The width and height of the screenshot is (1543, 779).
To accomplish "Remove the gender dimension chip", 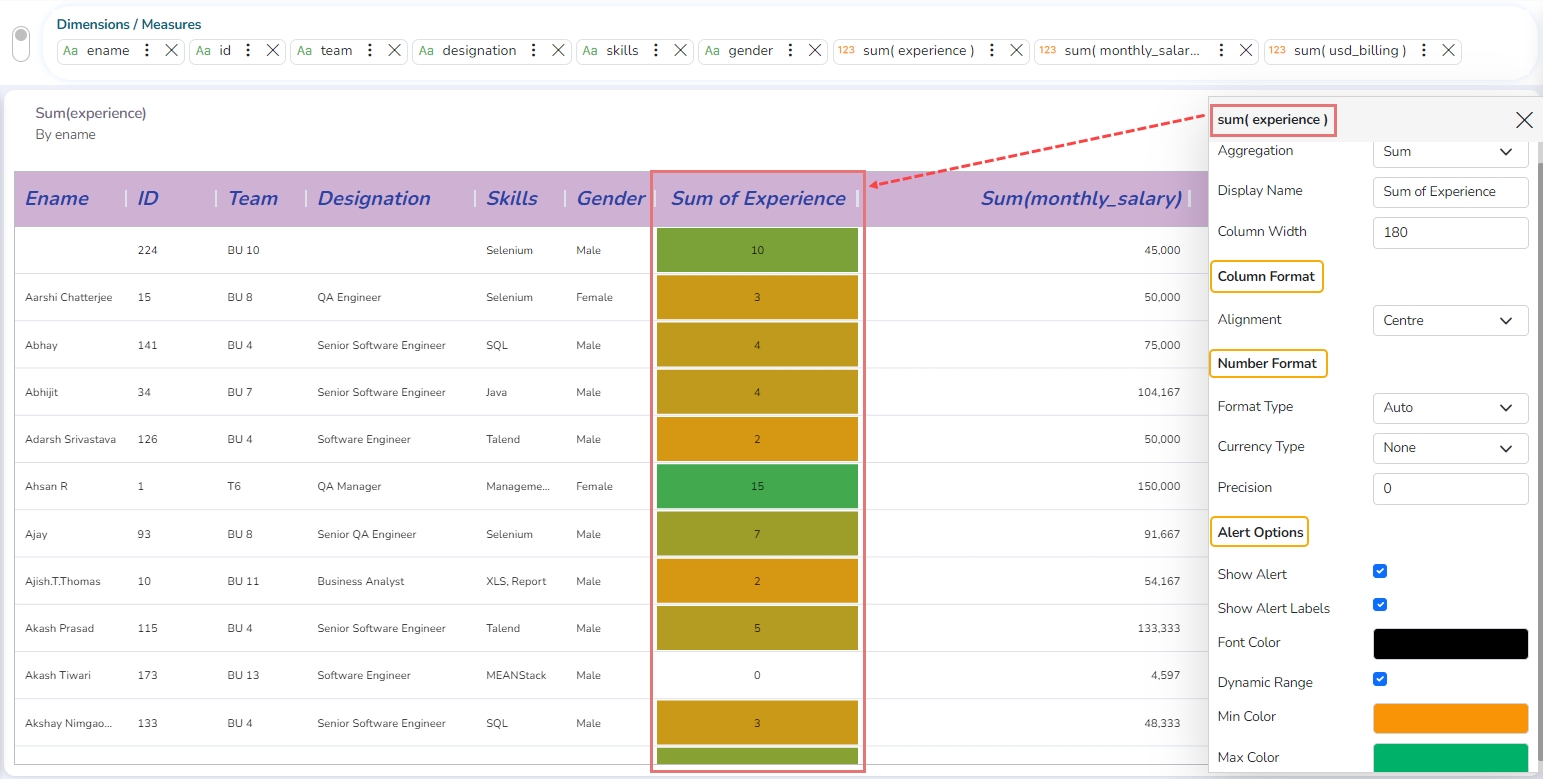I will (x=815, y=50).
